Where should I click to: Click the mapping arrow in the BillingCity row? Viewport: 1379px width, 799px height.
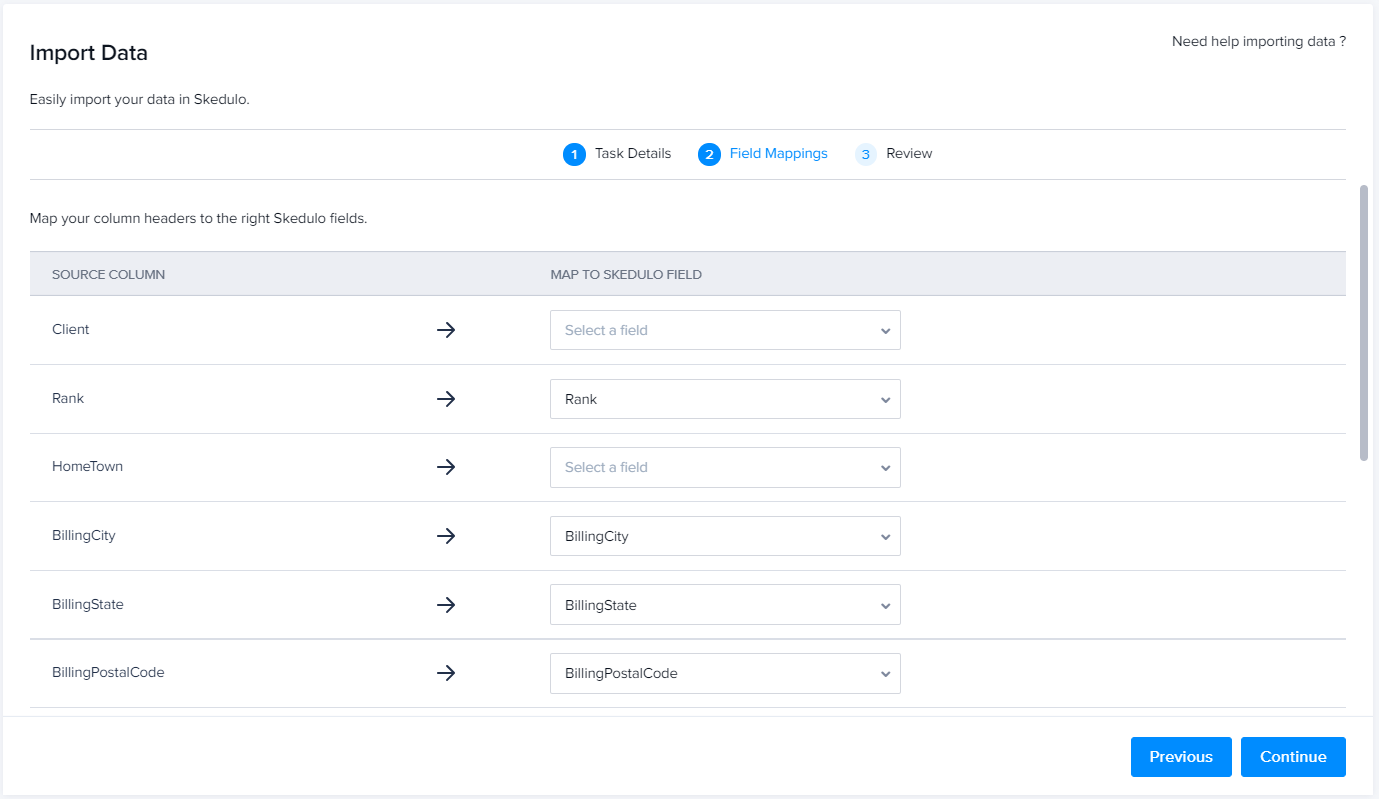point(446,536)
